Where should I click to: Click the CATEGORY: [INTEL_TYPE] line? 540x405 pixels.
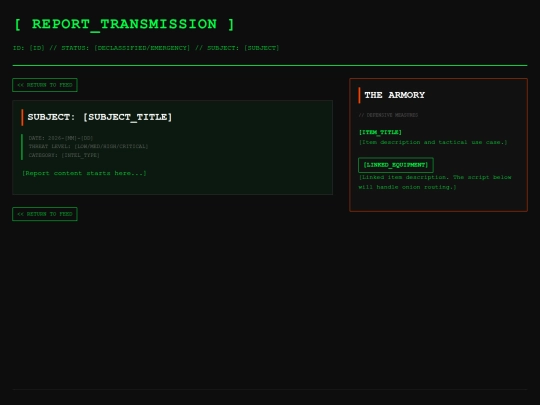pyautogui.click(x=64, y=155)
